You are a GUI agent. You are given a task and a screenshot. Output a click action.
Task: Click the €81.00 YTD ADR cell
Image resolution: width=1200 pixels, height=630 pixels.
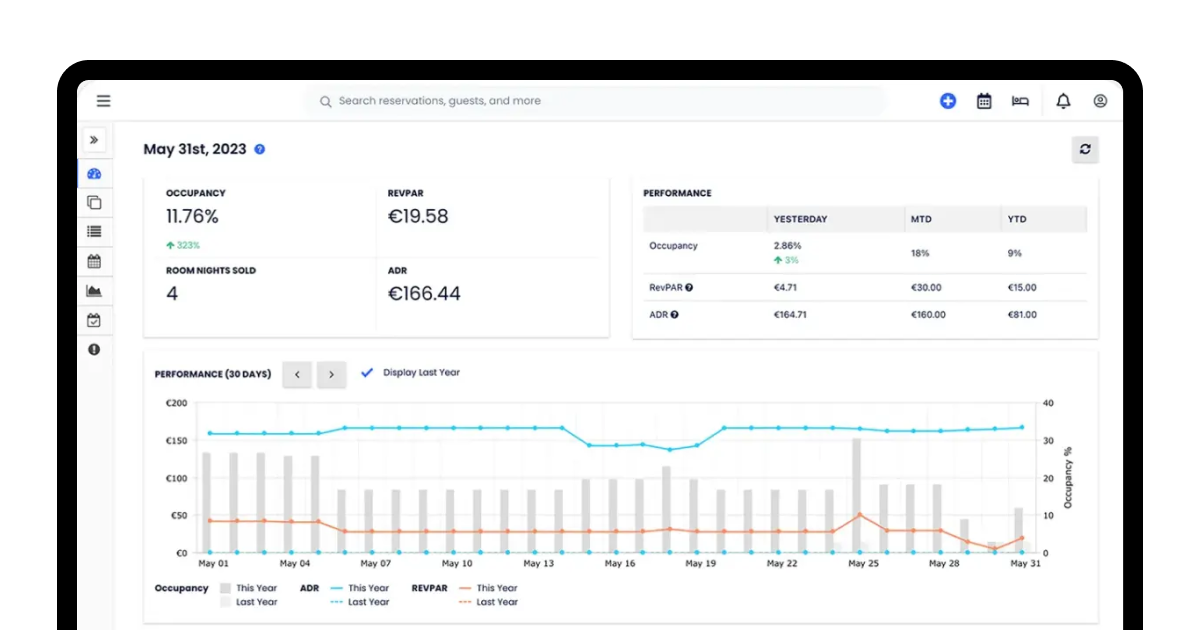click(x=1022, y=314)
